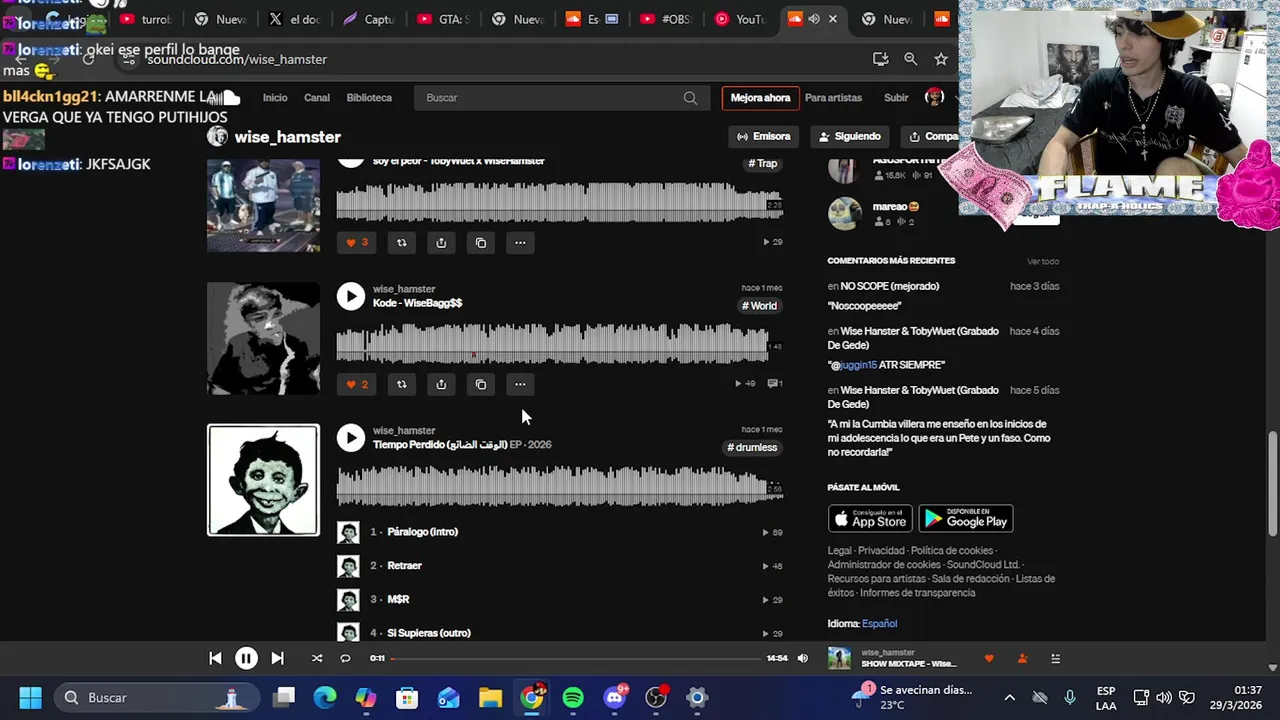Open Spotify from the taskbar
The image size is (1280, 720).
pyautogui.click(x=573, y=697)
